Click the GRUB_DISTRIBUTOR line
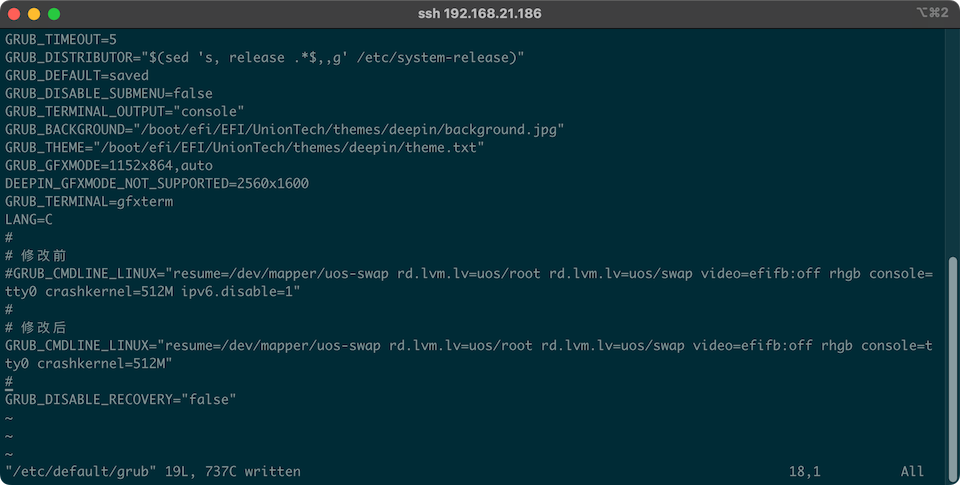Screen dimensions: 960x485 point(264,57)
